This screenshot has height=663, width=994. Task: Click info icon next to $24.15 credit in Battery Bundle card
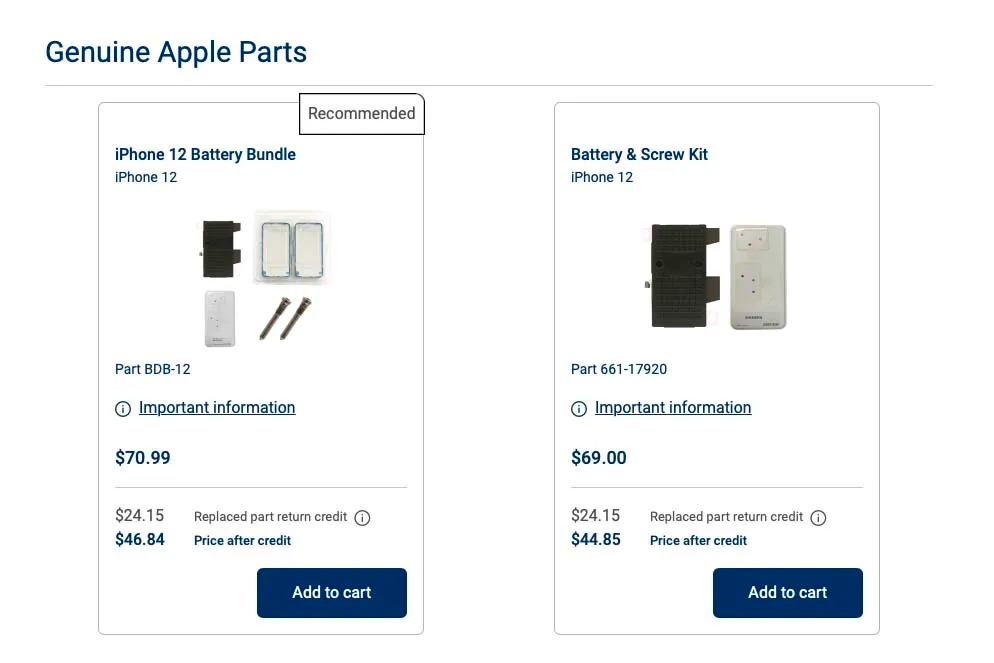[x=363, y=518]
